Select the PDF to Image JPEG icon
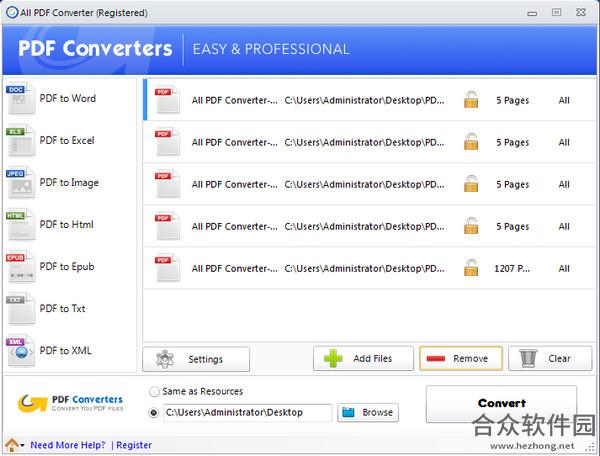The image size is (600, 456). 20,182
